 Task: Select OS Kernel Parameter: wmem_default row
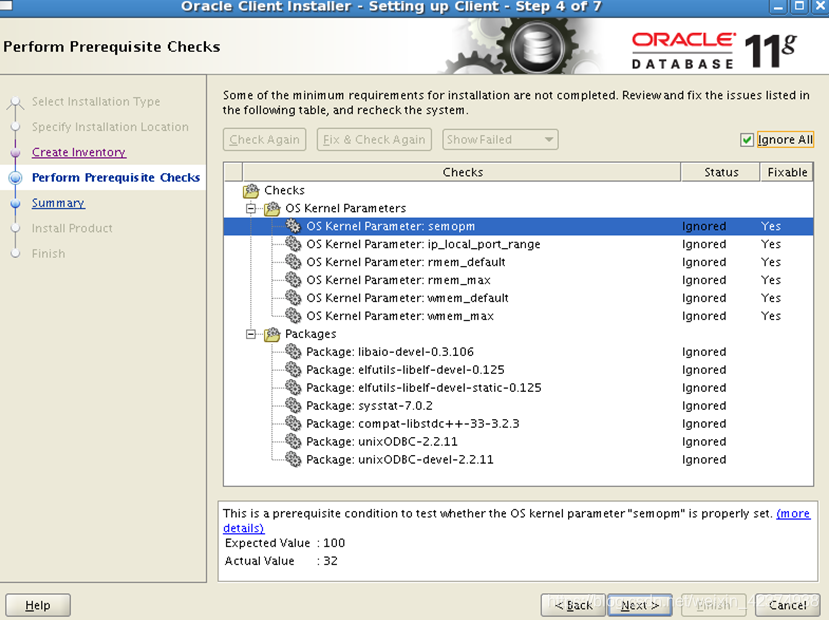click(518, 298)
